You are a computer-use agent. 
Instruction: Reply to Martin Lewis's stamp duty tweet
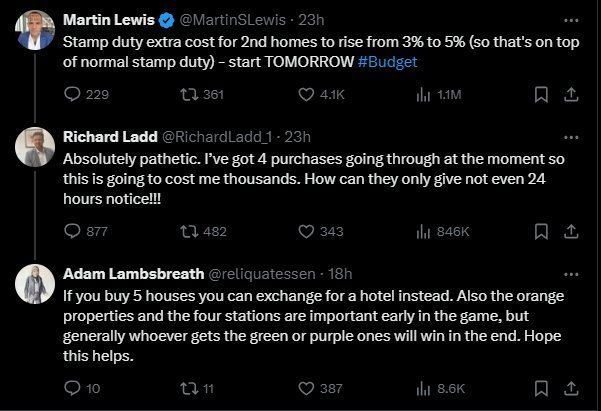coord(72,94)
